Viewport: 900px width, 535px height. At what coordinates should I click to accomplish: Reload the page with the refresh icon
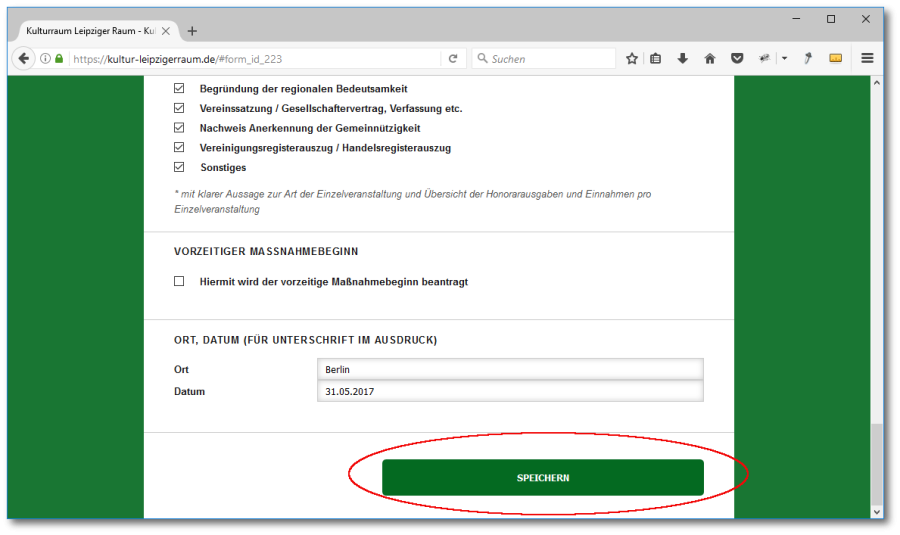coord(453,59)
